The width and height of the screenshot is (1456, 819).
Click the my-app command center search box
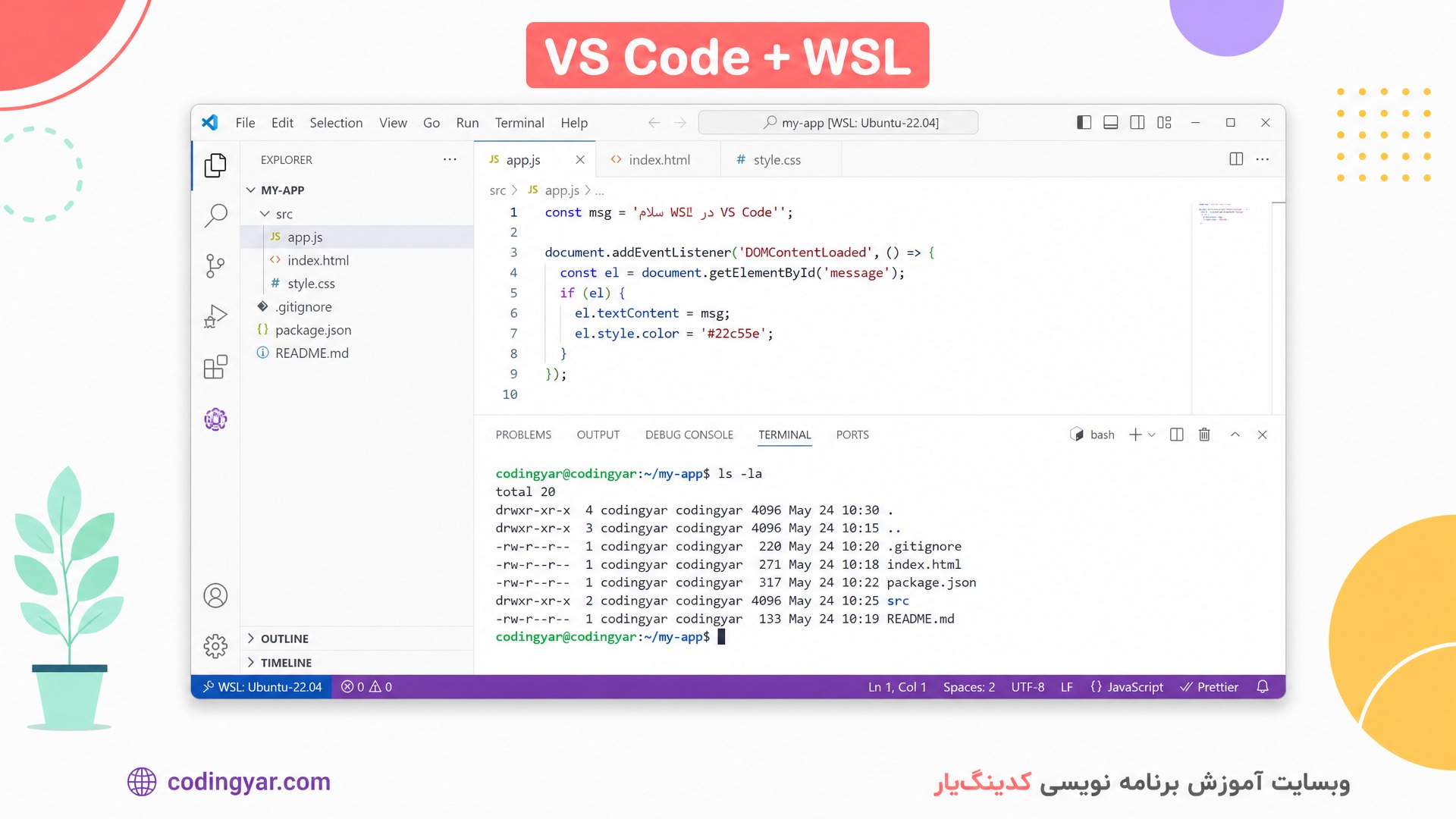(838, 123)
